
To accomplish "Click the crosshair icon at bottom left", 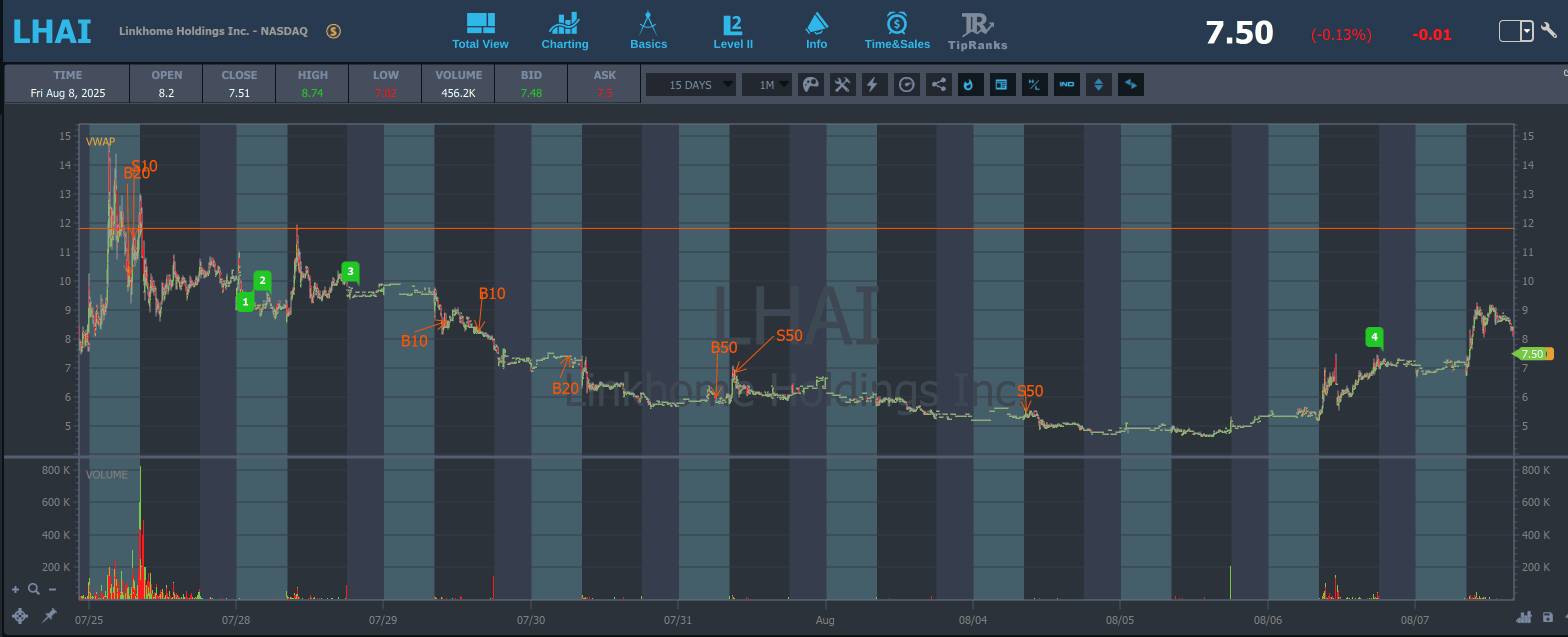I will (19, 615).
